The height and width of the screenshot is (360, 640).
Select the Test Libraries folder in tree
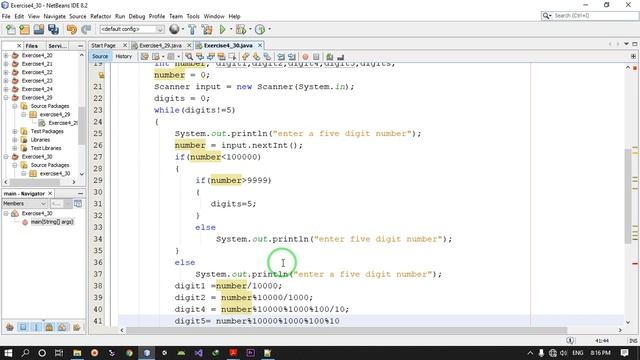point(46,148)
